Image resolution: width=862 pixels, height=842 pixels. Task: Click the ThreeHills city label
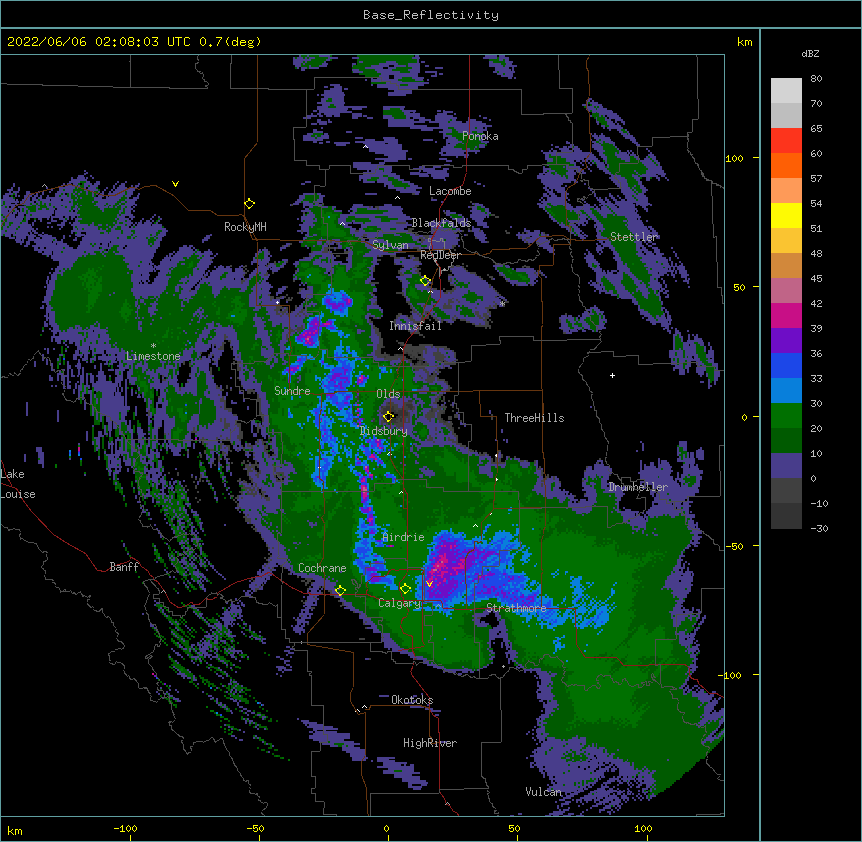[534, 418]
